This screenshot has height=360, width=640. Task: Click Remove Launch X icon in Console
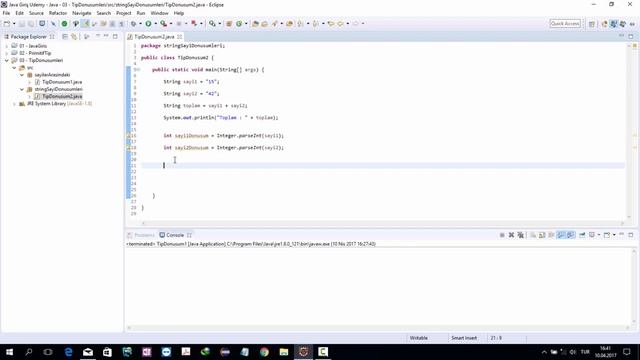pyautogui.click(x=511, y=235)
